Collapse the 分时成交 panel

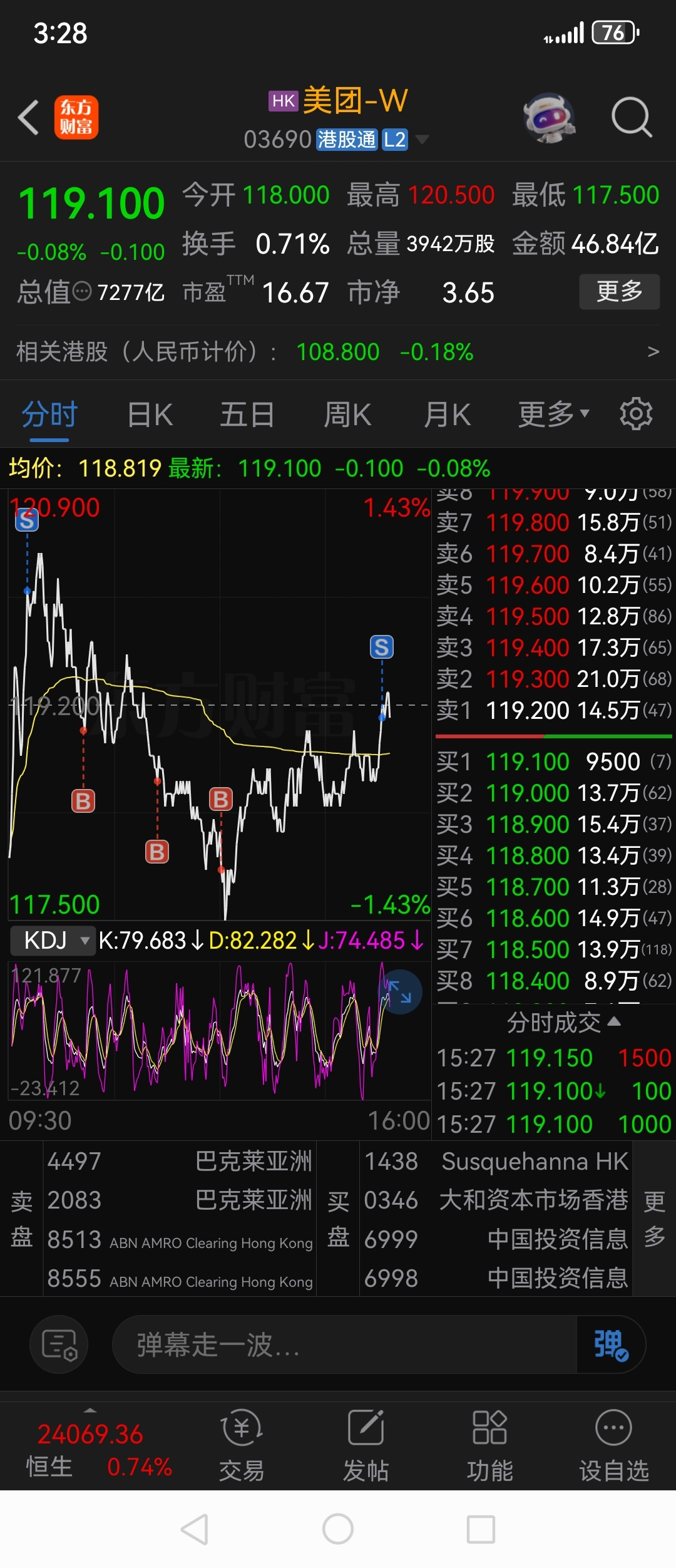563,1022
